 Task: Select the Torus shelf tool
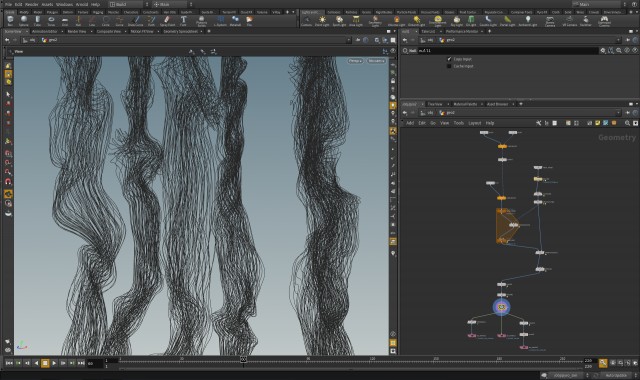coord(51,20)
